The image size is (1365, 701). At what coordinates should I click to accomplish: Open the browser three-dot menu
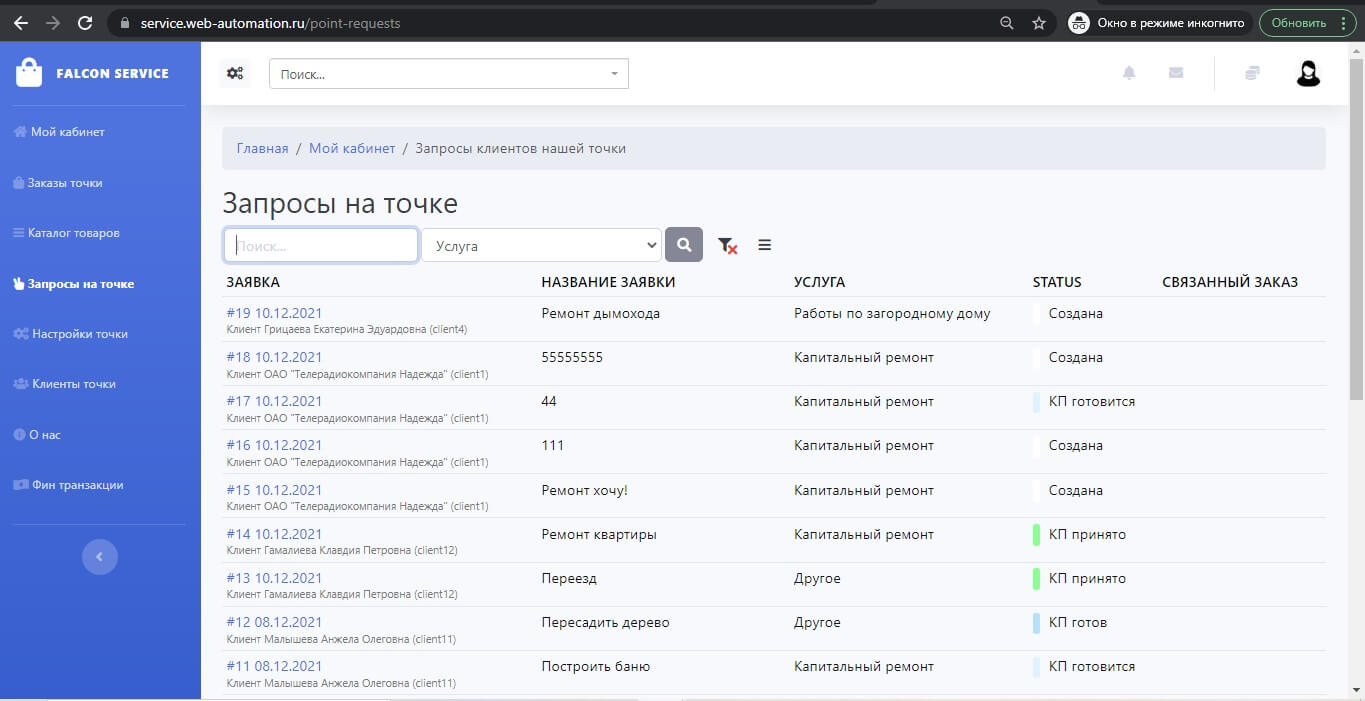point(1343,22)
